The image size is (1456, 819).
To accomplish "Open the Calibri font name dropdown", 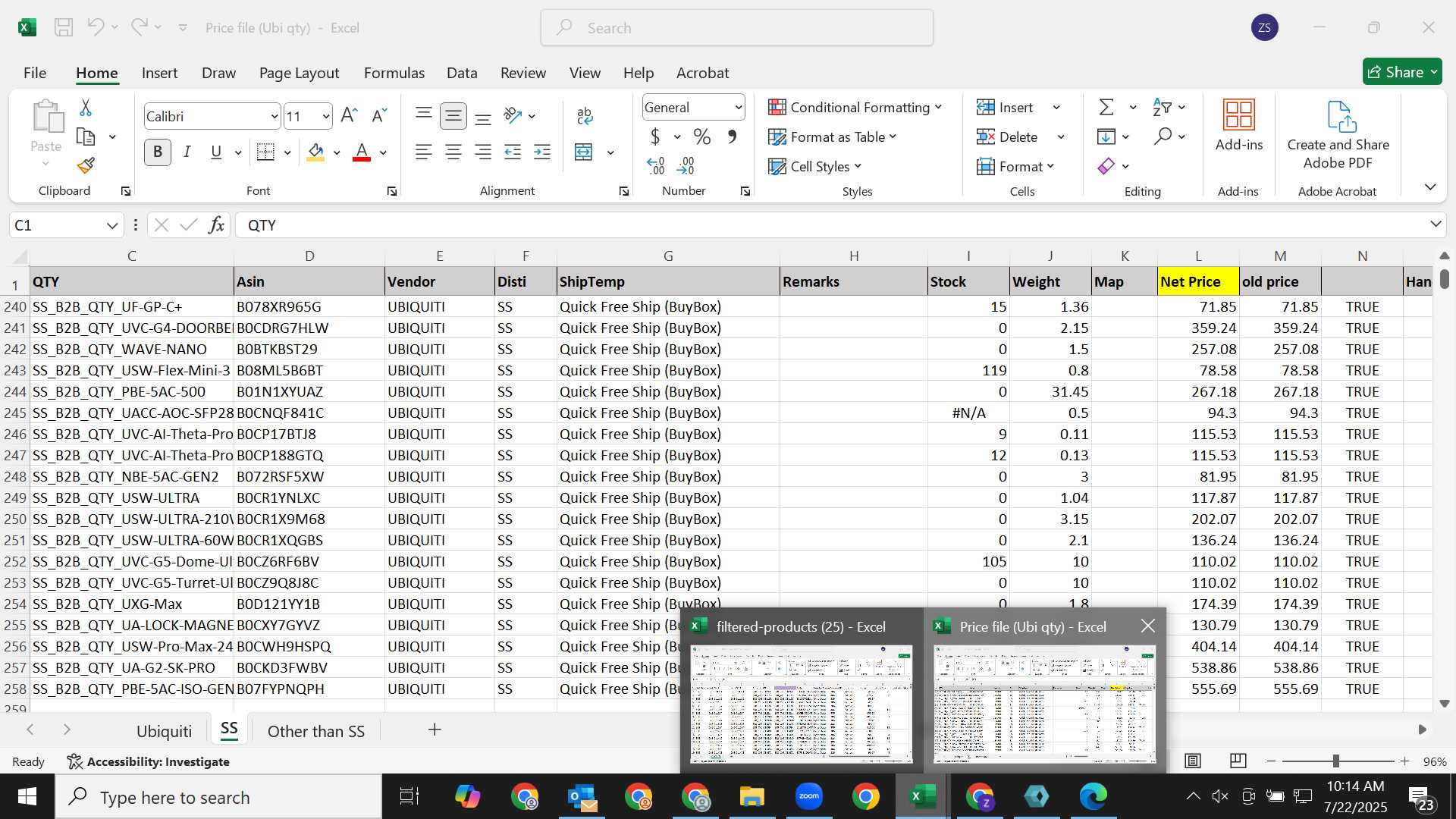I will [275, 116].
